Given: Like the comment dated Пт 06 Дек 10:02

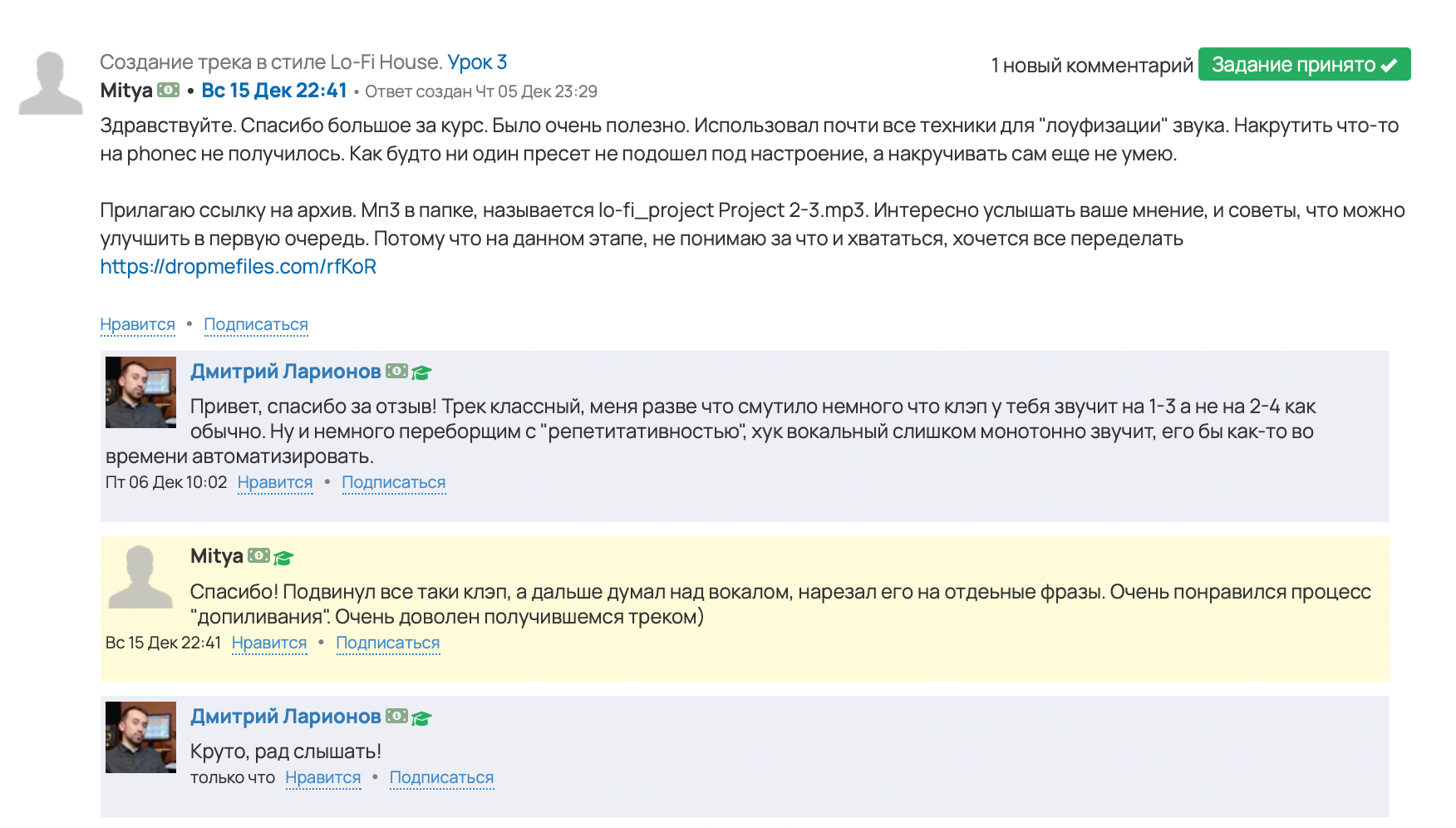Looking at the screenshot, I should coord(275,482).
